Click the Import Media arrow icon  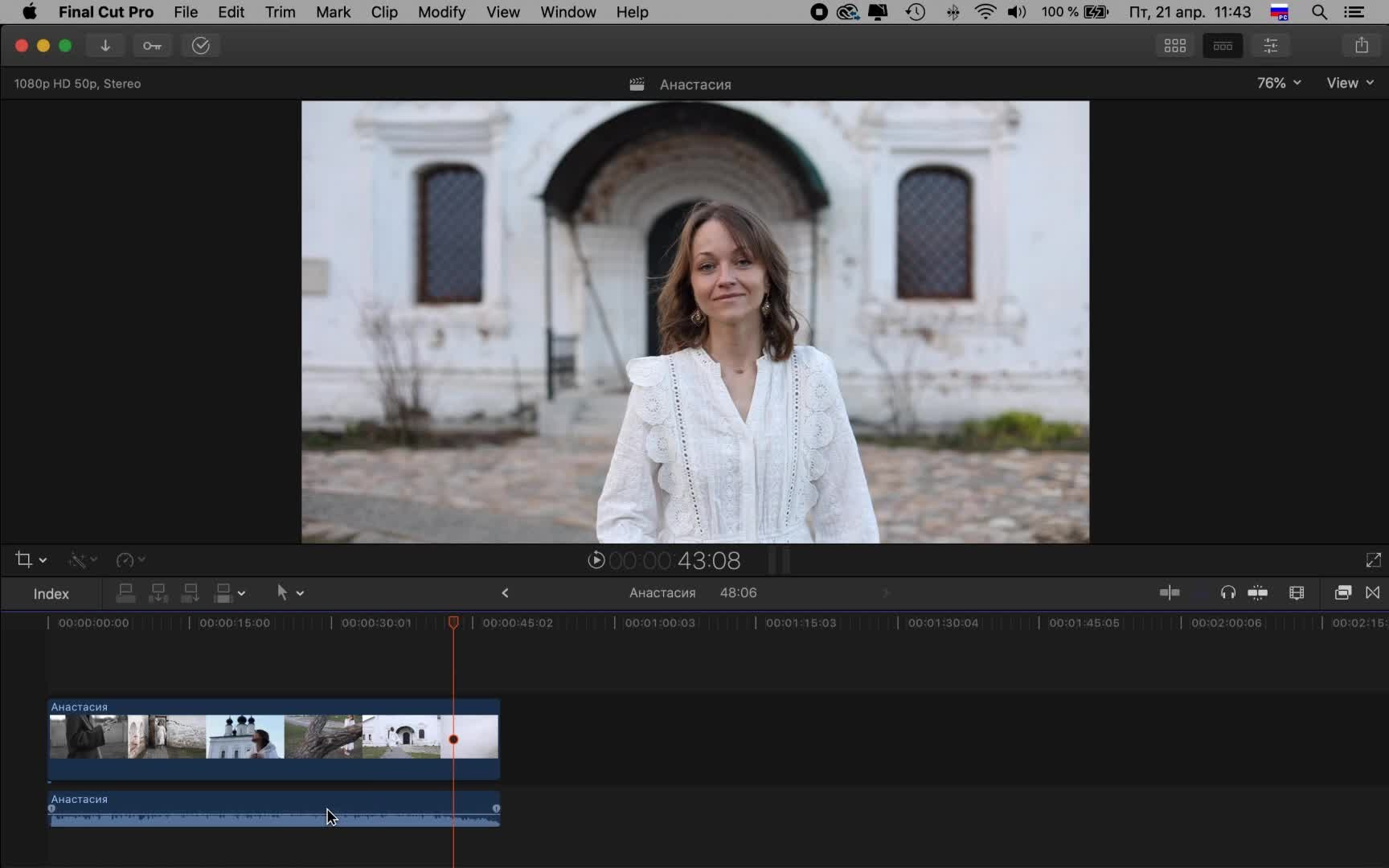[x=105, y=46]
